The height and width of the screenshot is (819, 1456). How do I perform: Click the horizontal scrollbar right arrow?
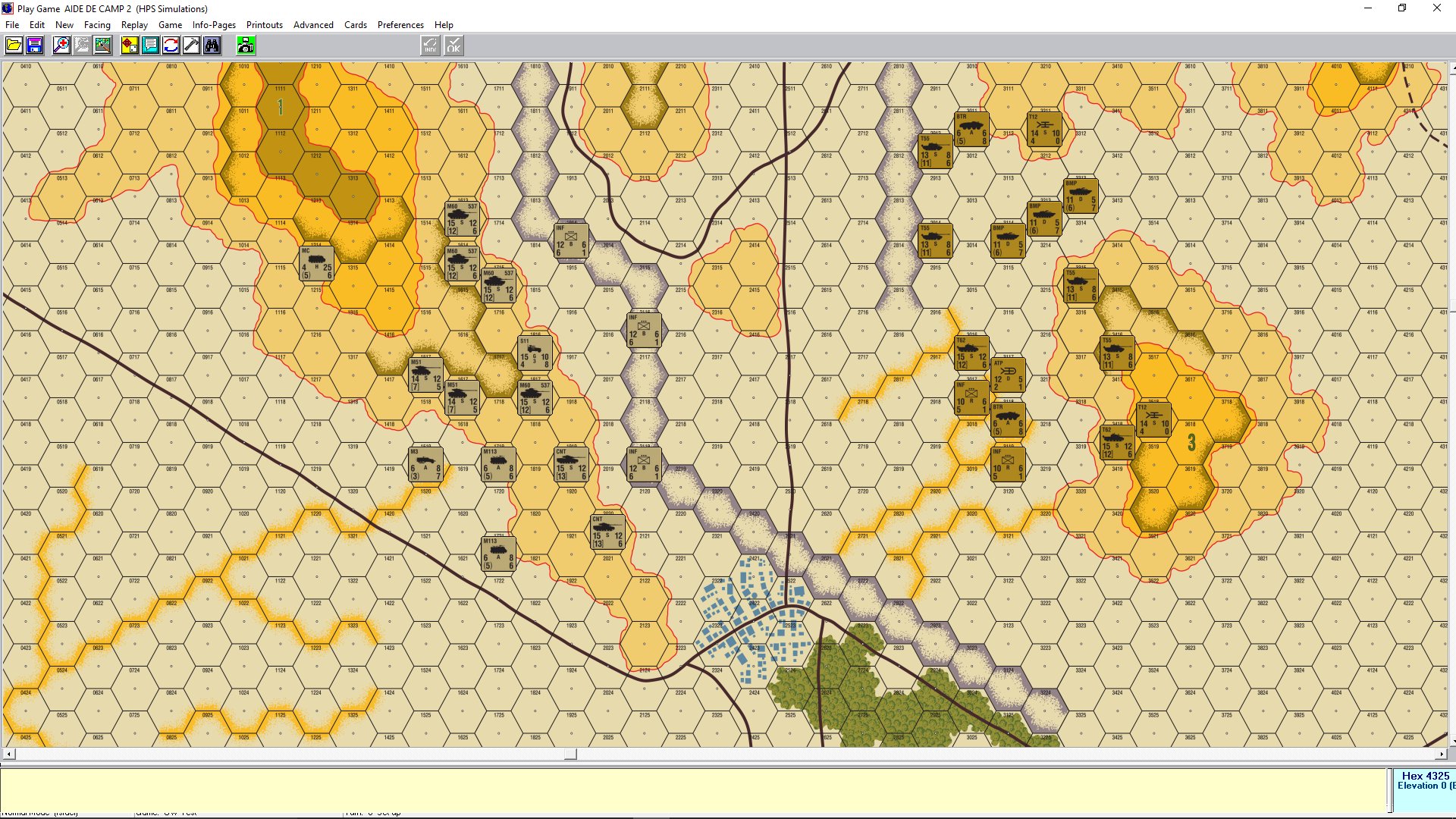(1442, 754)
